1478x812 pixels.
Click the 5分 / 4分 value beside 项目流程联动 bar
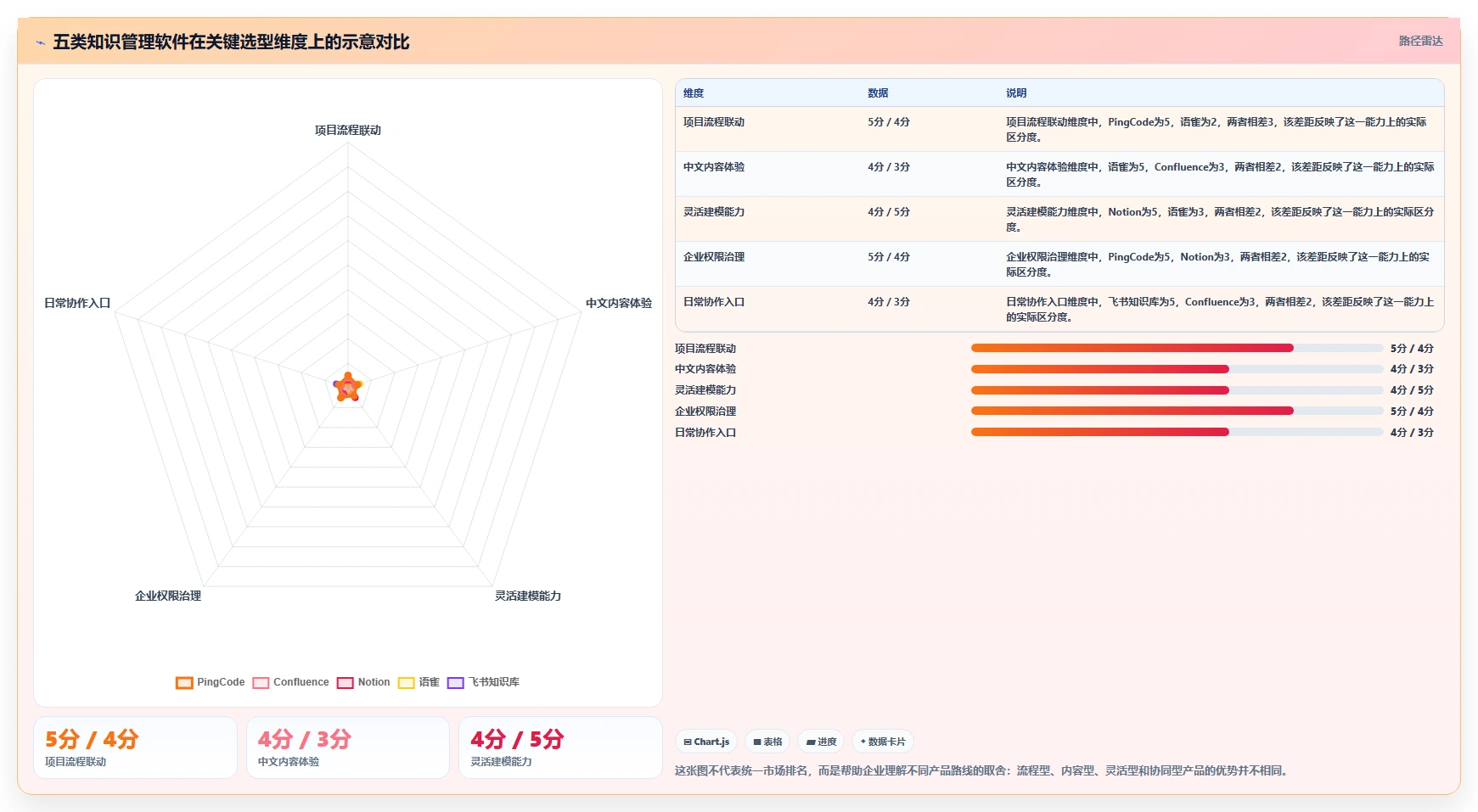pos(1412,349)
